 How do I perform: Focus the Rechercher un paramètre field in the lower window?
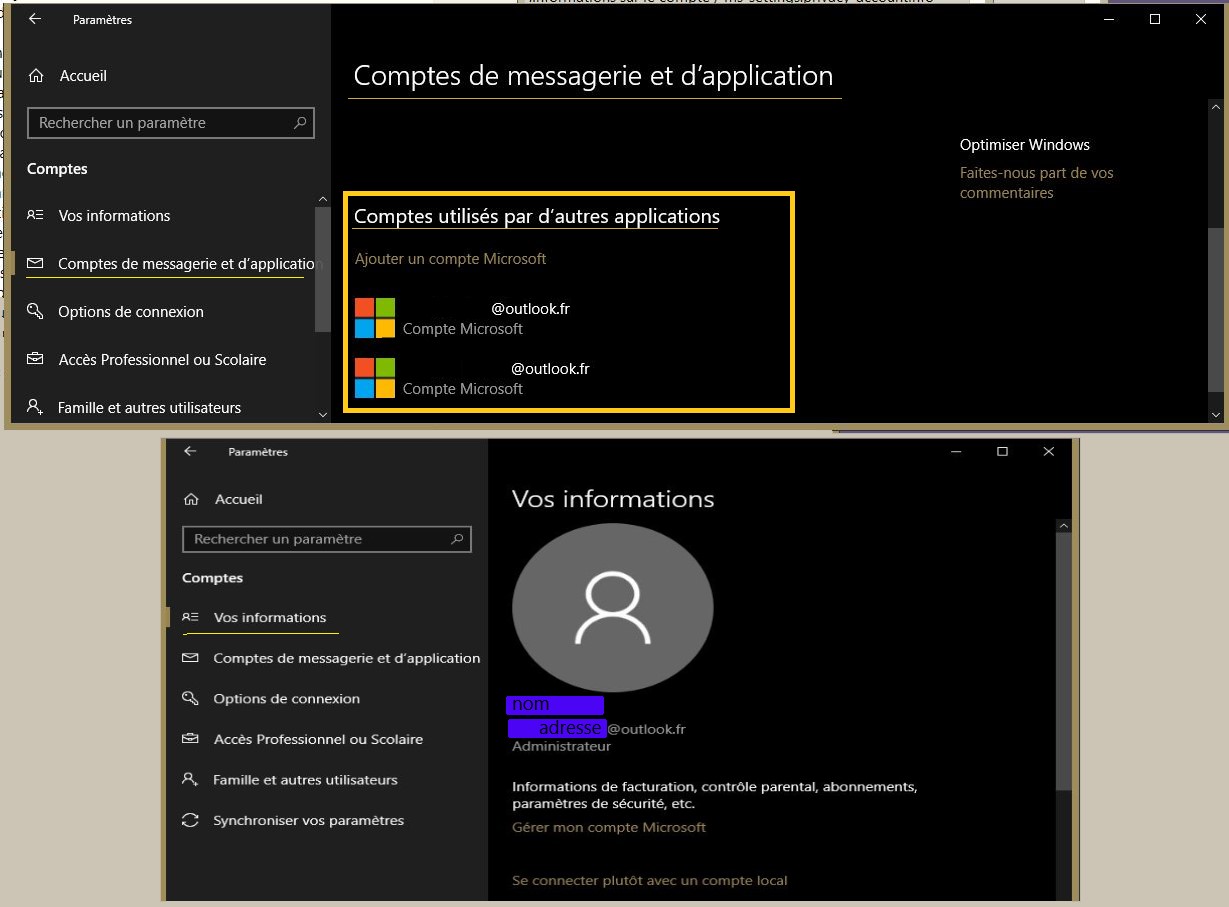(327, 539)
